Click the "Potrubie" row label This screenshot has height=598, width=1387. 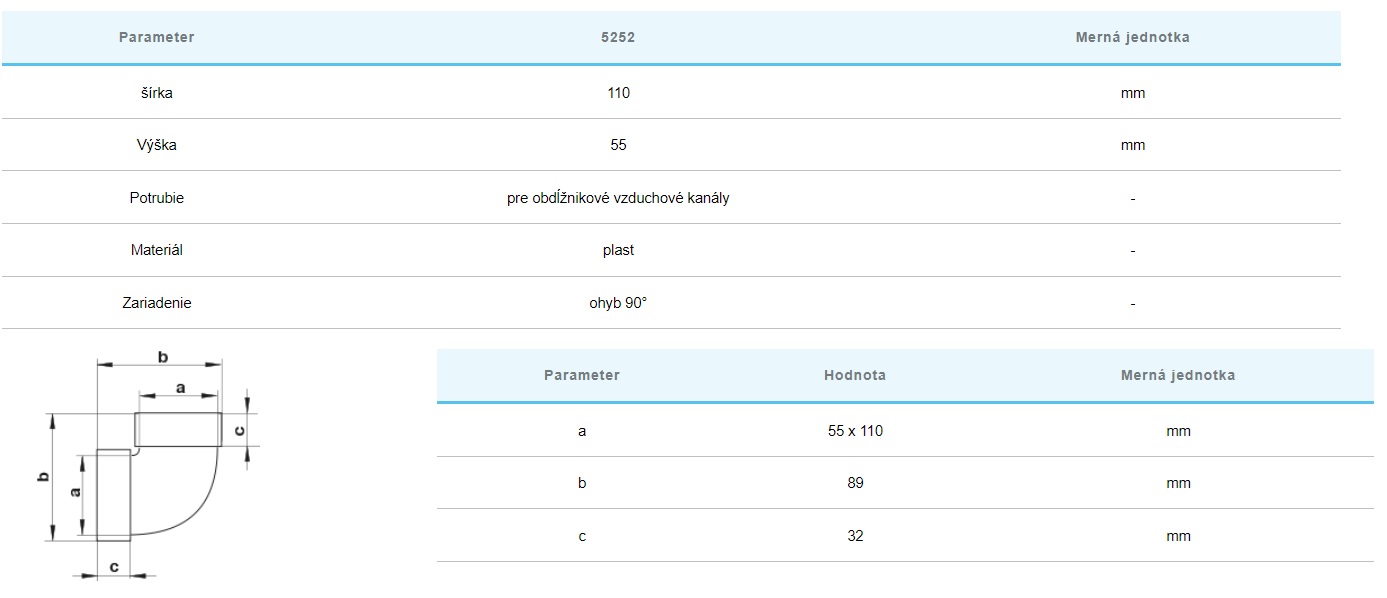tap(157, 198)
